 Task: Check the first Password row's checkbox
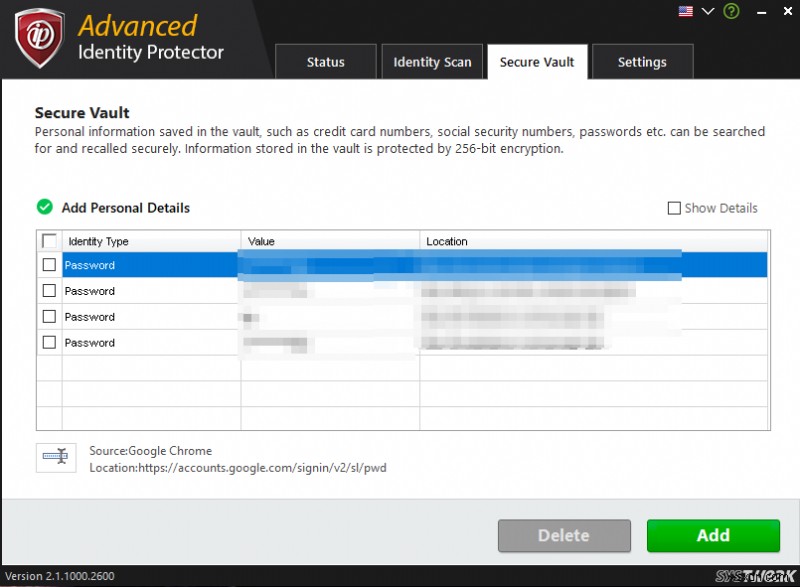point(48,265)
